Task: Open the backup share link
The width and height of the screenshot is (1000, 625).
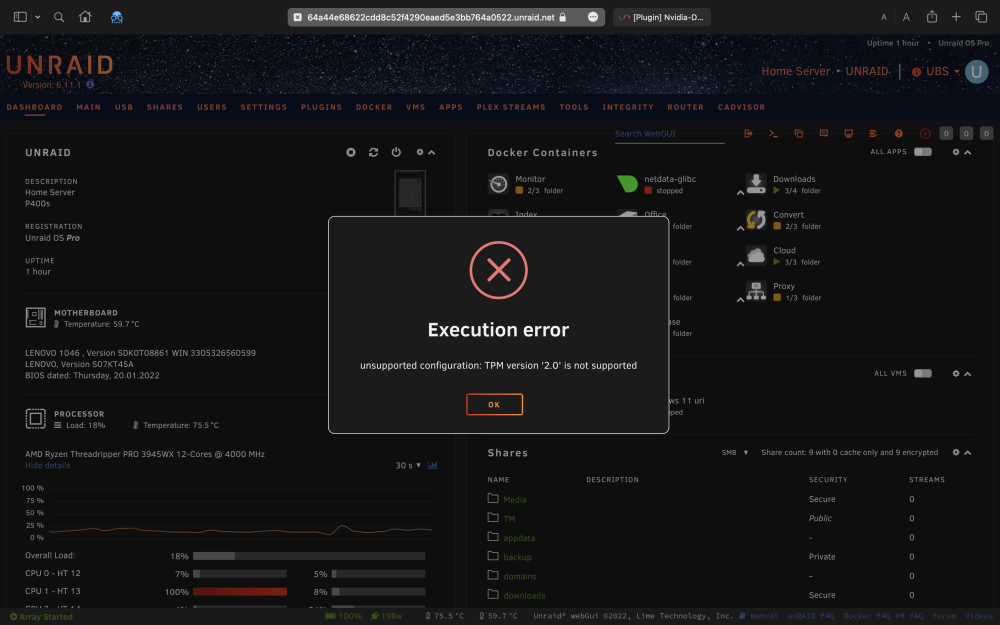Action: 517,557
